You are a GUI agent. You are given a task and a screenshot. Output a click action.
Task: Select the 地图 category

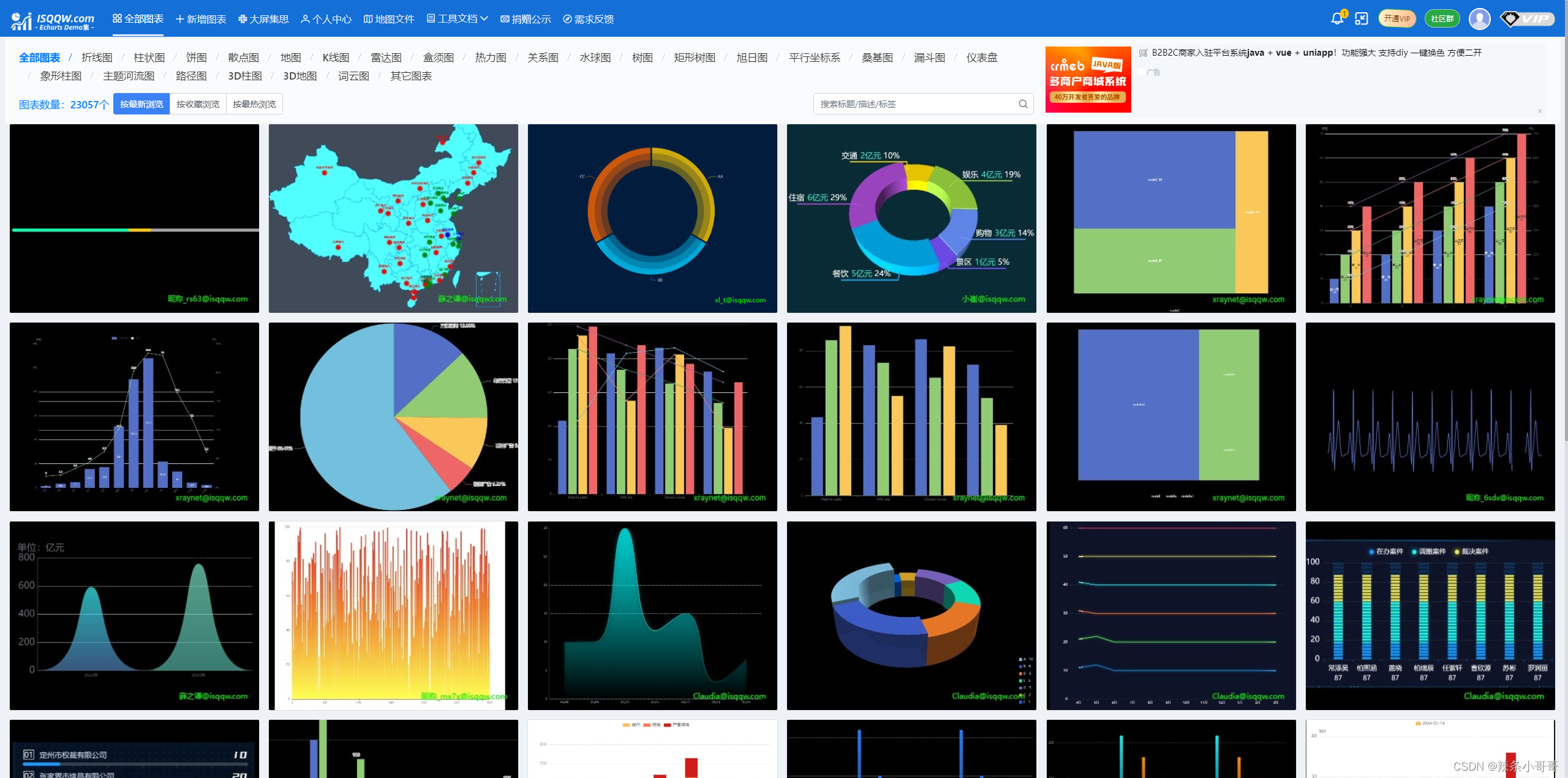click(291, 58)
